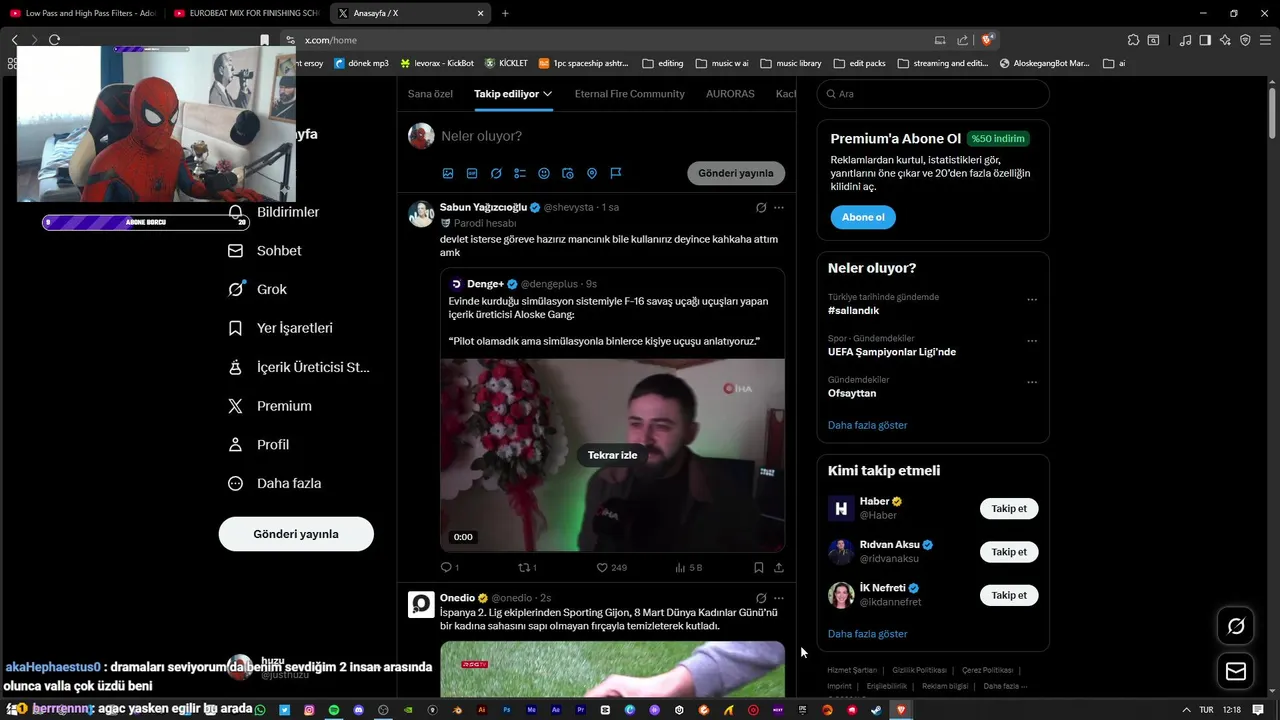Screen dimensions: 1280x720
Task: Click the flag icon in composer toolbar
Action: [x=616, y=173]
